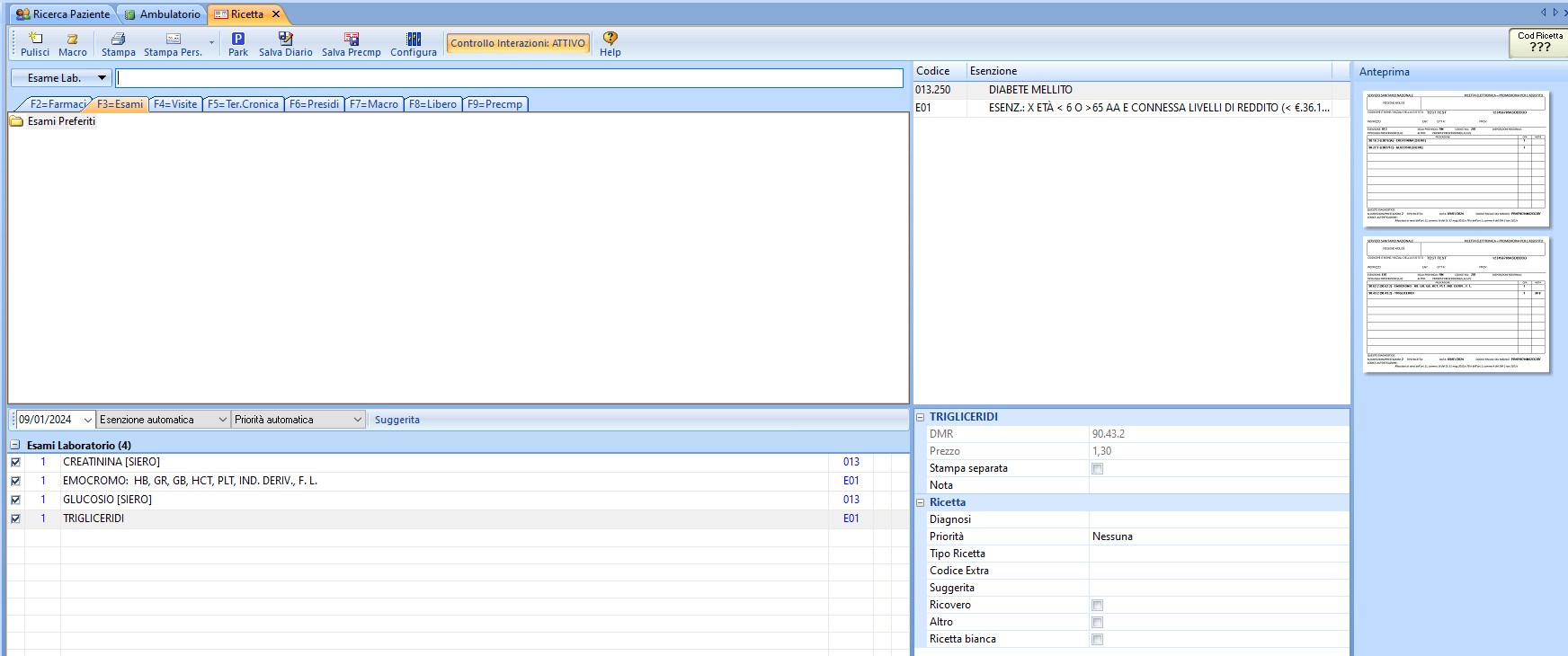The image size is (1568, 656).
Task: Select the F2=Farmaci tab
Action: click(56, 104)
